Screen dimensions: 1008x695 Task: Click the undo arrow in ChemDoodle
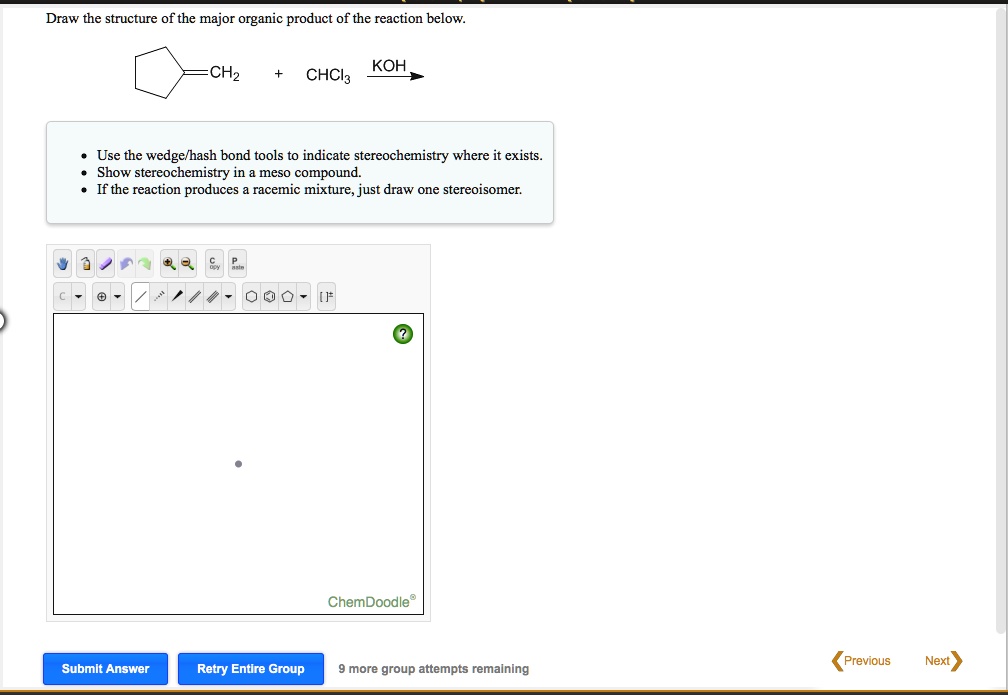point(126,264)
